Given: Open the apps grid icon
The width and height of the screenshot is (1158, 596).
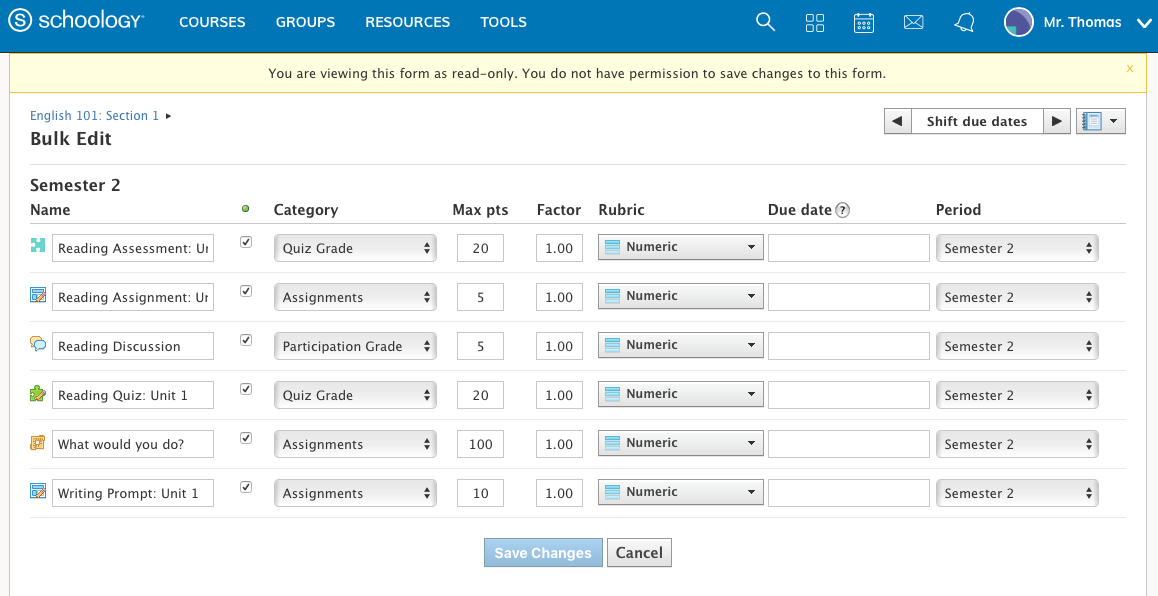Looking at the screenshot, I should [815, 22].
